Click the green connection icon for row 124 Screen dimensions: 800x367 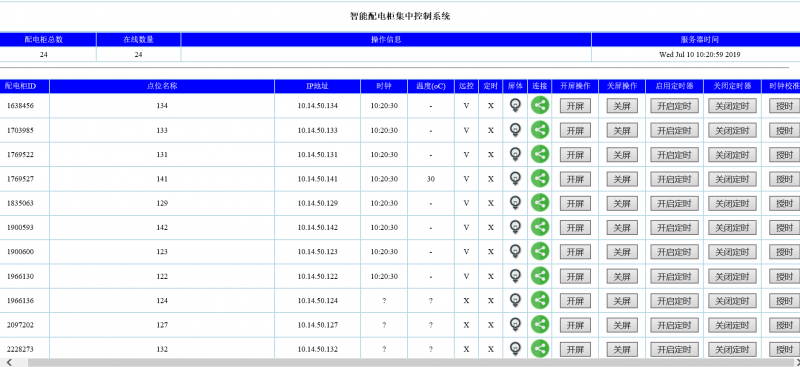[540, 300]
